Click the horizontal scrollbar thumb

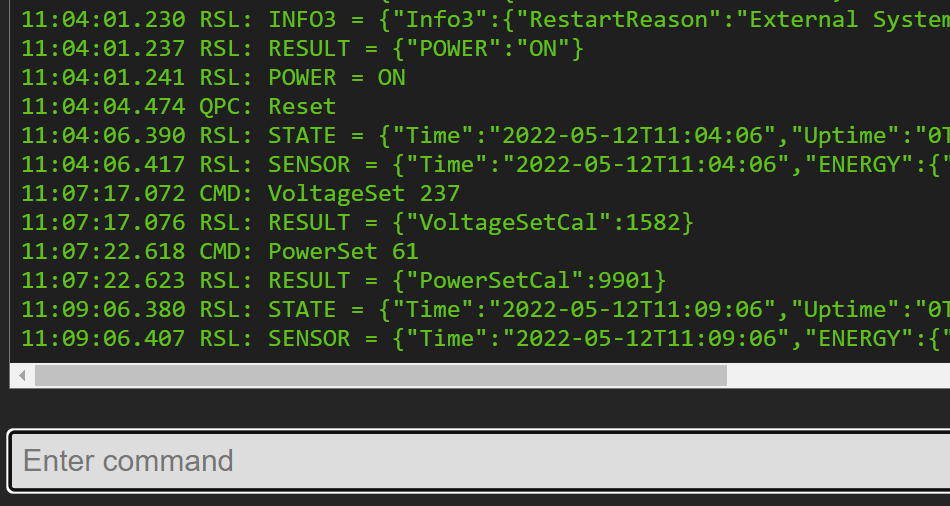pyautogui.click(x=380, y=376)
